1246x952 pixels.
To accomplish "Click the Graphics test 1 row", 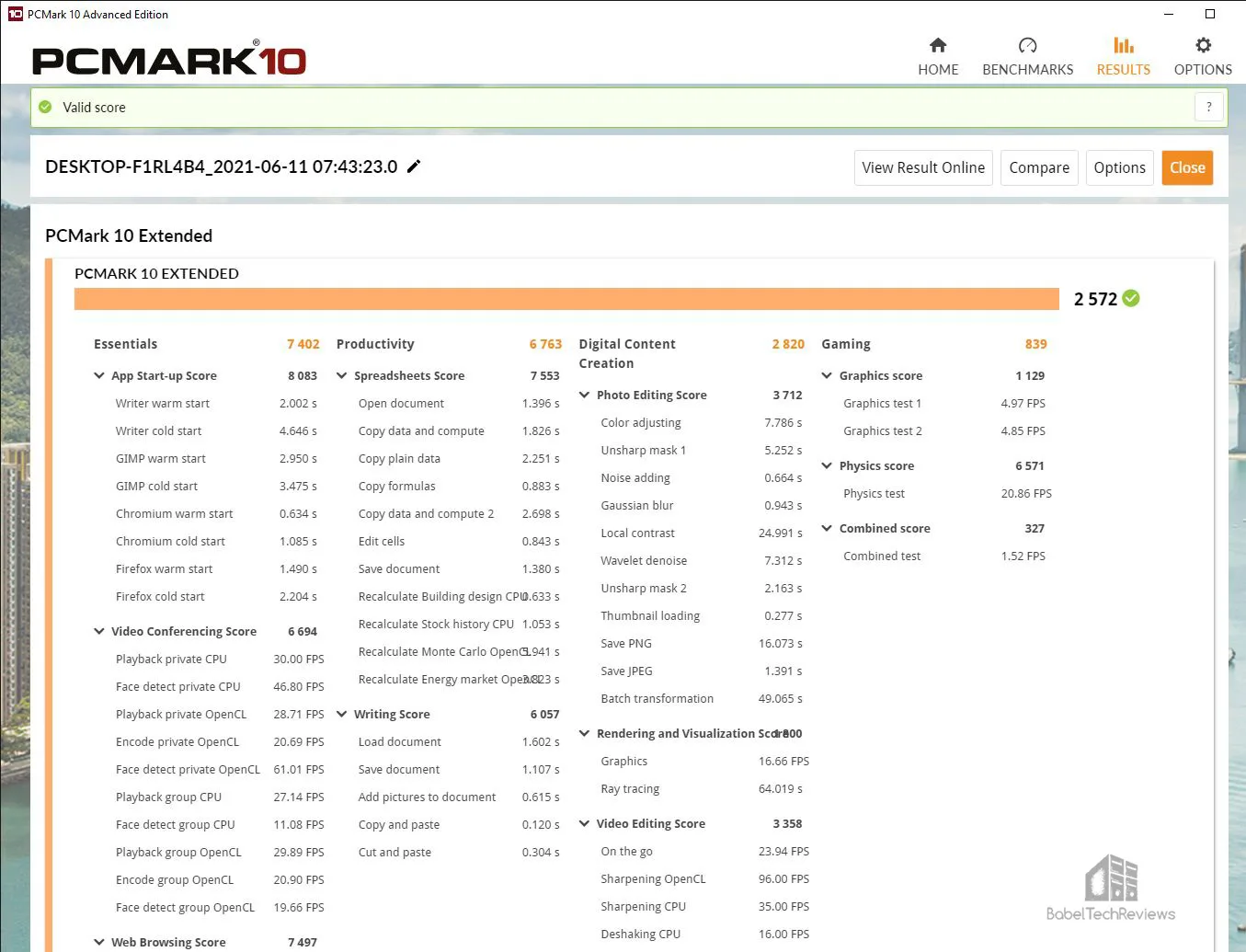I will tap(944, 403).
